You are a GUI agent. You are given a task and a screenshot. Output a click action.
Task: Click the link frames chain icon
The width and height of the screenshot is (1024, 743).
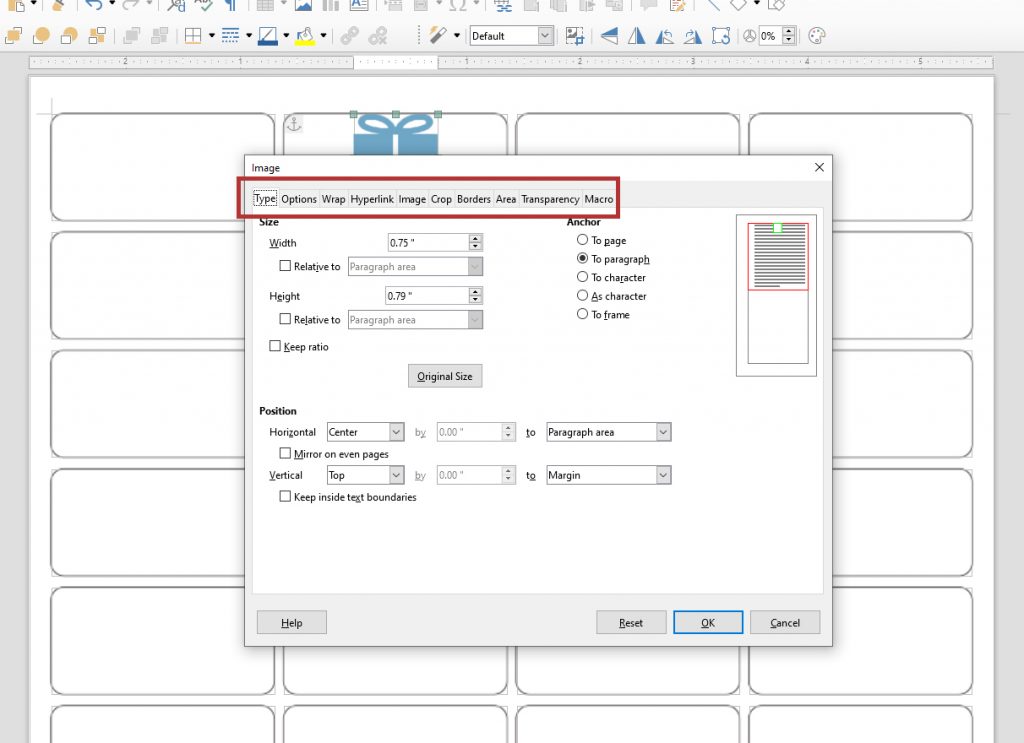[349, 36]
